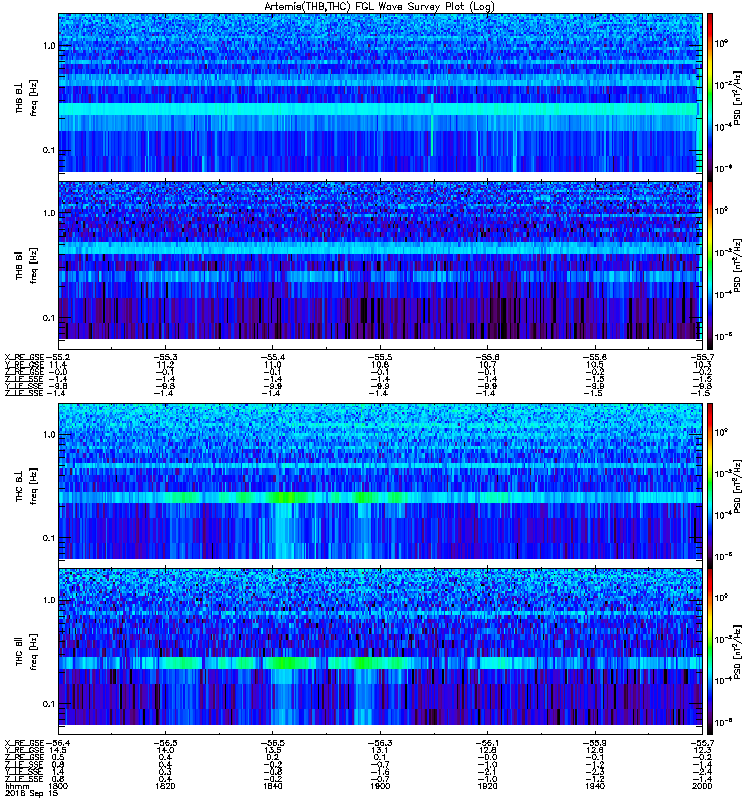Click the '0.1' frequency tick on THB B⊥ panel
This screenshot has height=800, width=750.
coord(49,151)
